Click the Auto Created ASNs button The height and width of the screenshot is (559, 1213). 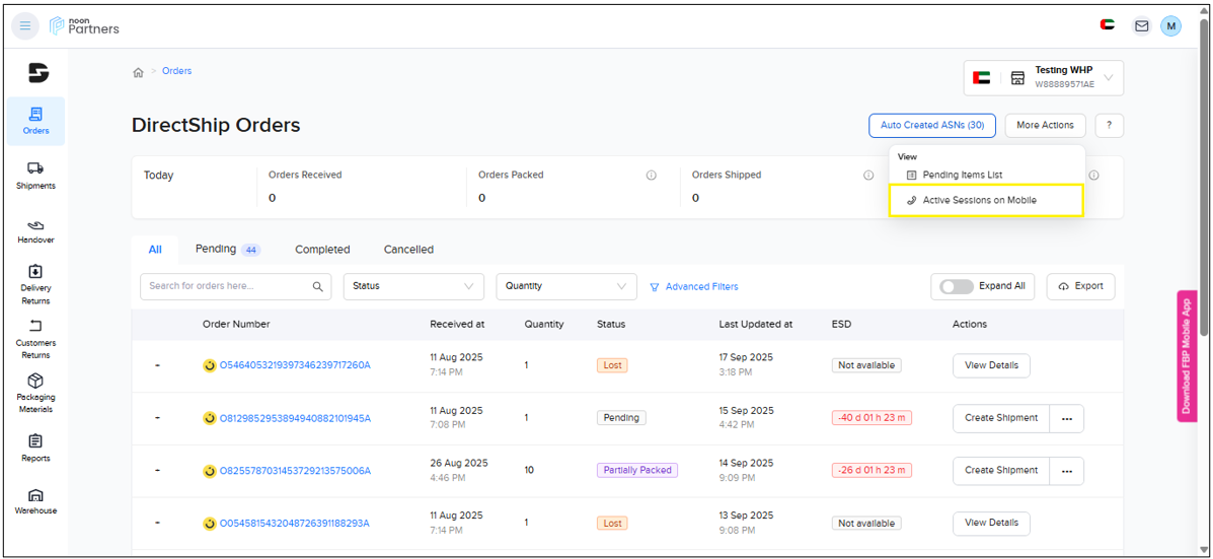932,125
